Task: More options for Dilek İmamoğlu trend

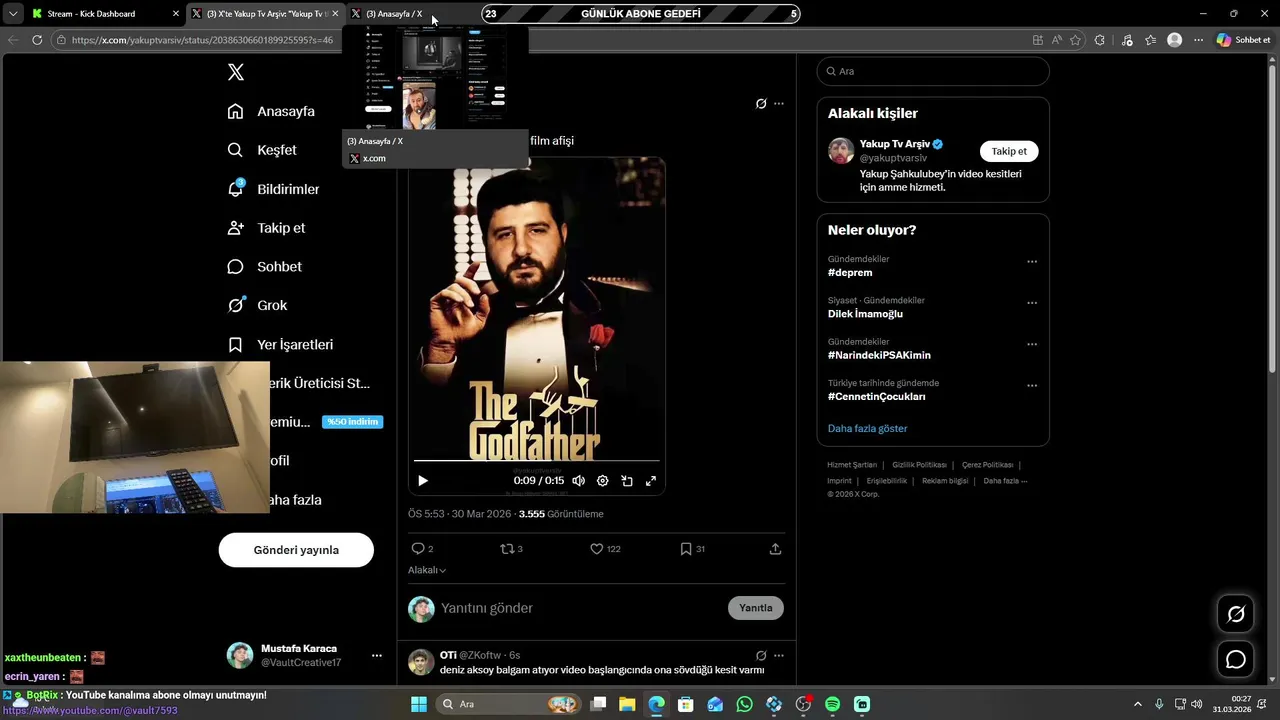Action: point(1032,303)
